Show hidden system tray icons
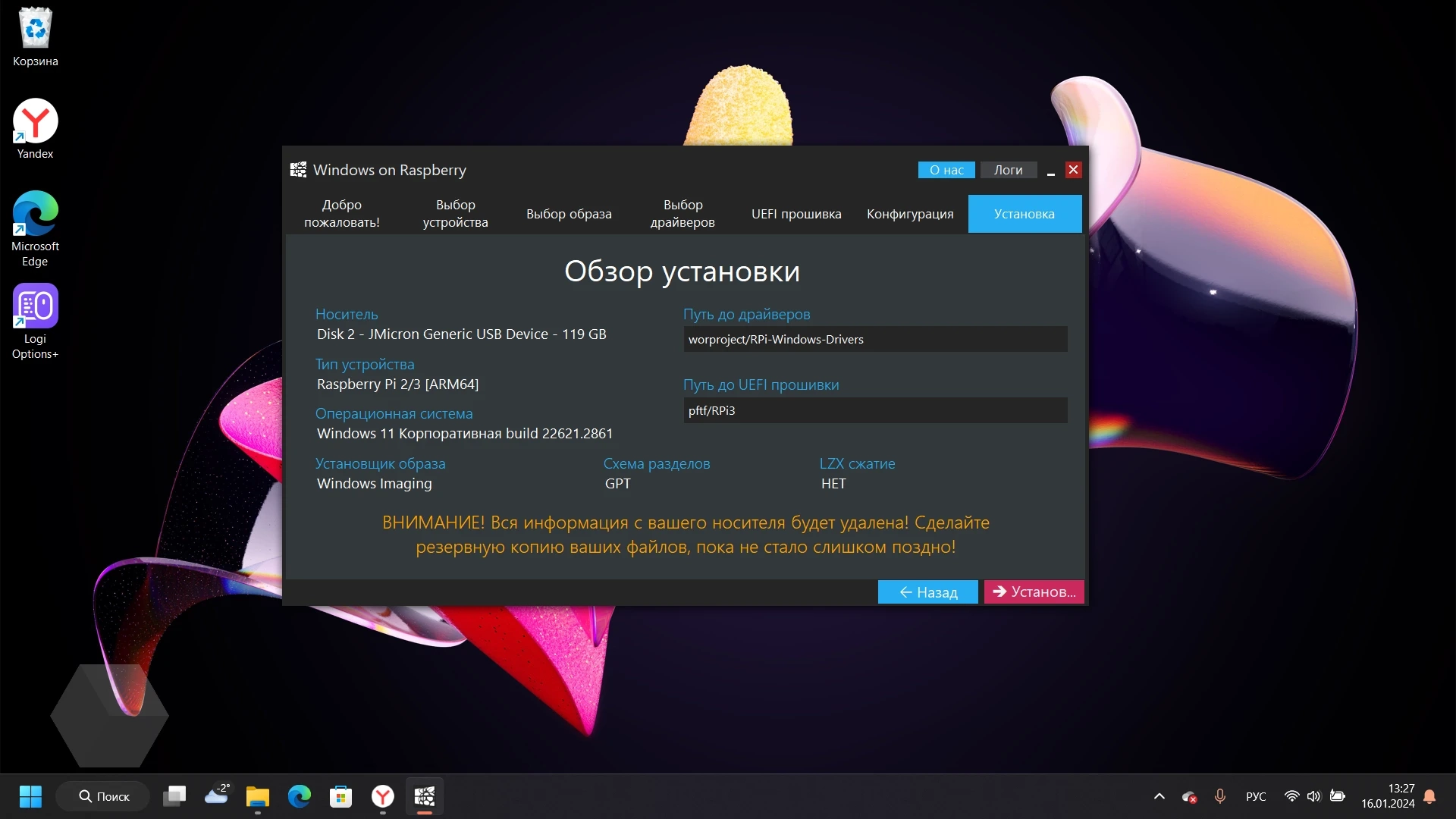Viewport: 1456px width, 819px height. (x=1159, y=796)
